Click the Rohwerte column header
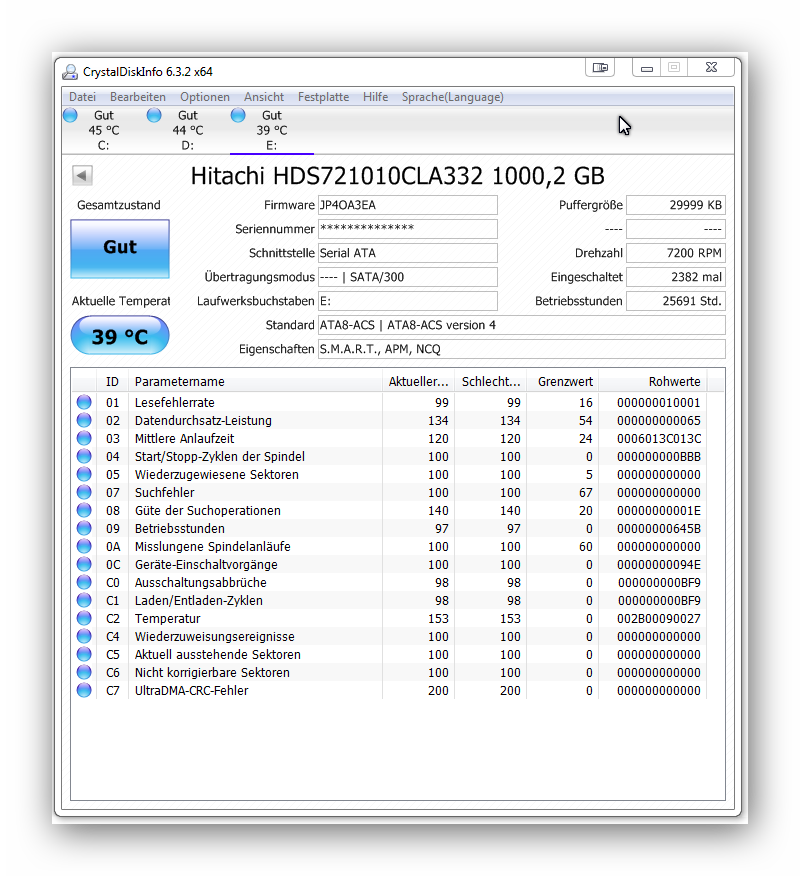Screen dimensions: 800x876 653,382
